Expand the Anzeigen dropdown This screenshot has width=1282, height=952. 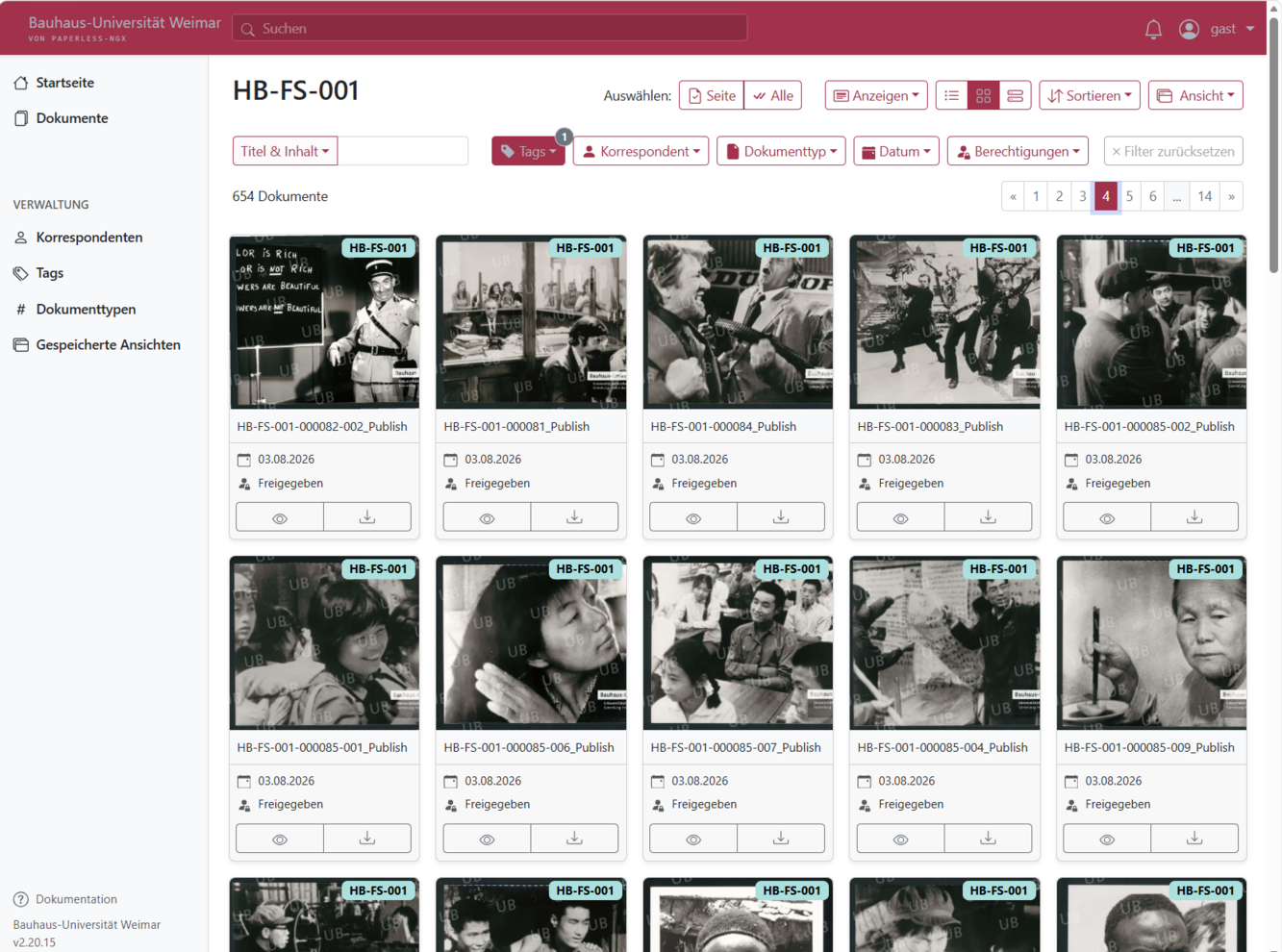pos(876,95)
